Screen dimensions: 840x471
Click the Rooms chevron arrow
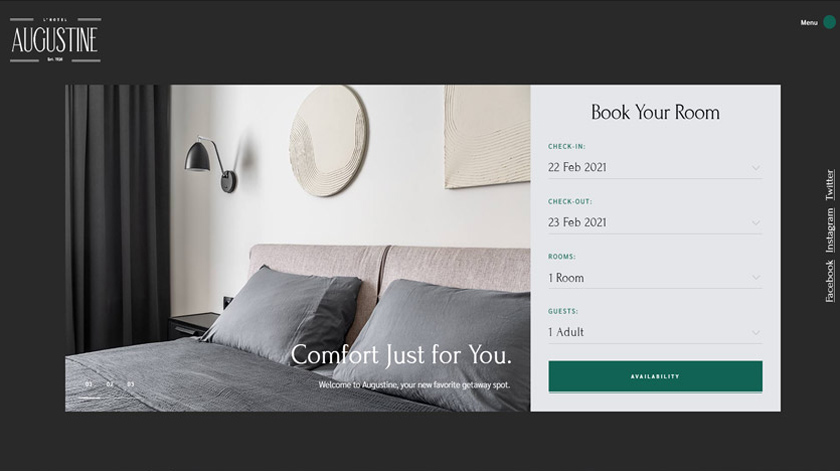click(755, 278)
